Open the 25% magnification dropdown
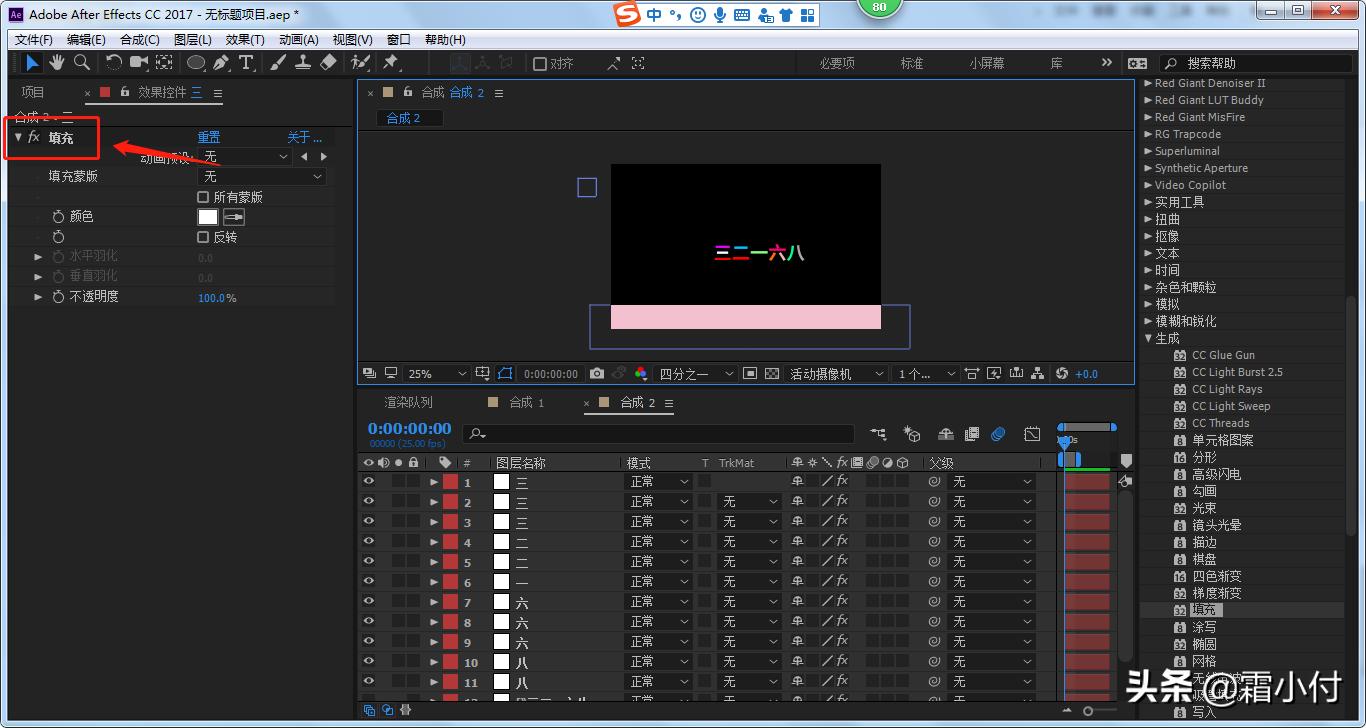 pos(437,373)
